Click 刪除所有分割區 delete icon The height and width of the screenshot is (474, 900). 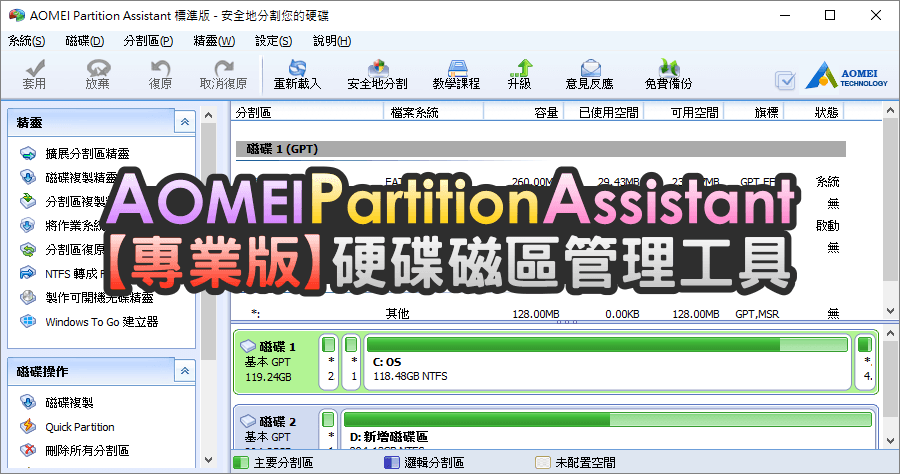[x=28, y=450]
